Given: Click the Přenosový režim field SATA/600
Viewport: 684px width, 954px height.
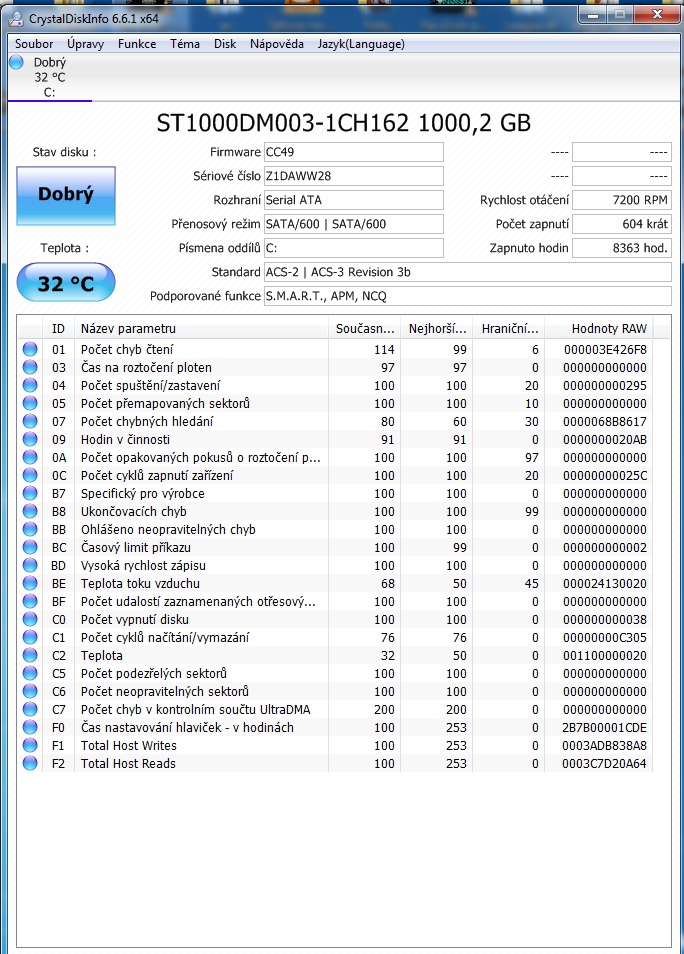Looking at the screenshot, I should (354, 224).
